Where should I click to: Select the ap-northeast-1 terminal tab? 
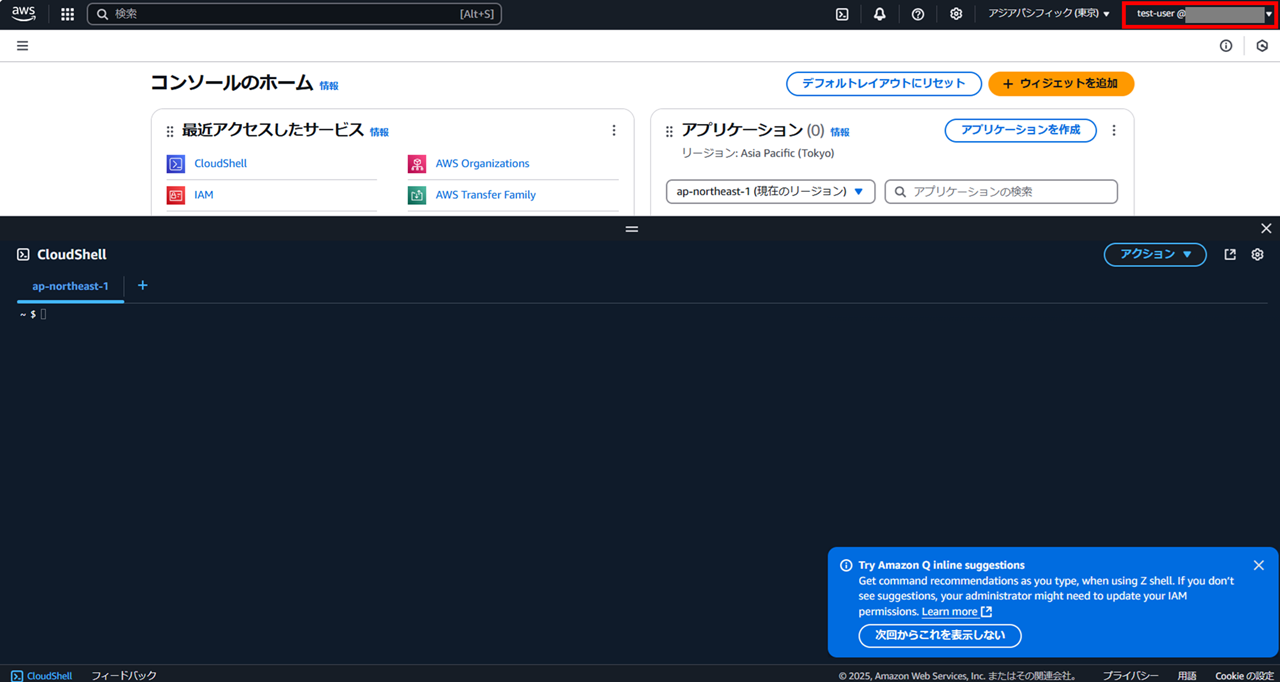(x=70, y=286)
